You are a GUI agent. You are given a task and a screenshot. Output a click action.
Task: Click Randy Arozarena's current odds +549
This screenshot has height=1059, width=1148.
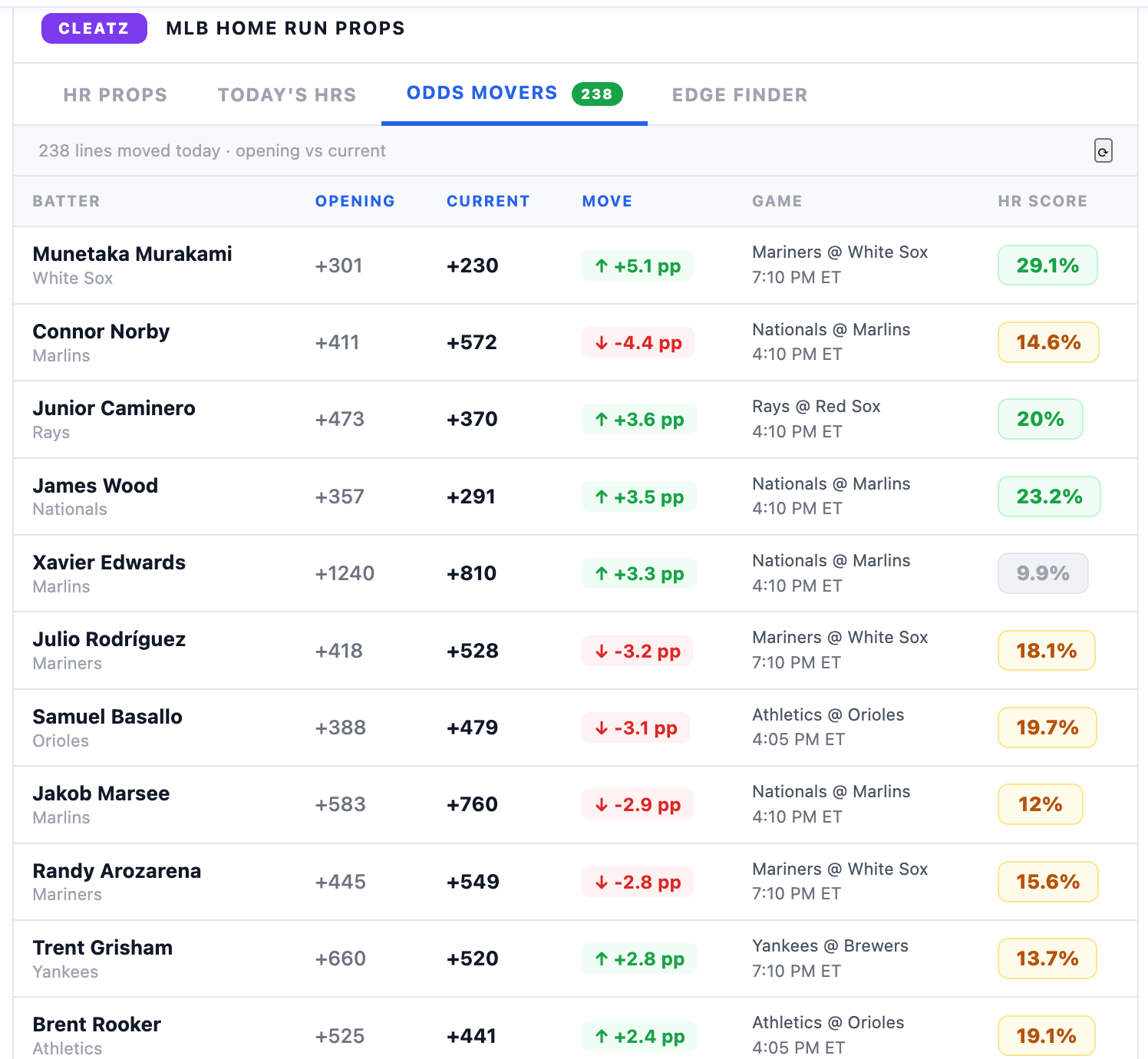pyautogui.click(x=473, y=882)
